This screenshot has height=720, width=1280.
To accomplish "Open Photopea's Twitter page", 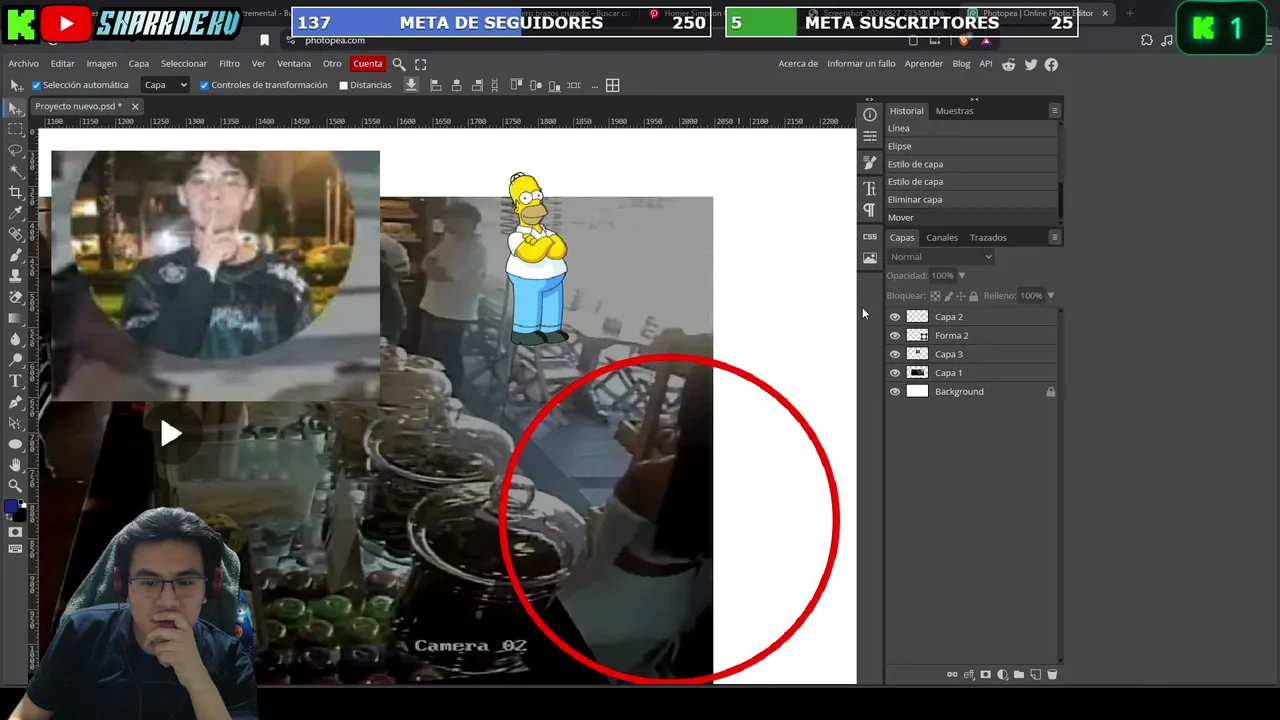I will coord(1031,64).
